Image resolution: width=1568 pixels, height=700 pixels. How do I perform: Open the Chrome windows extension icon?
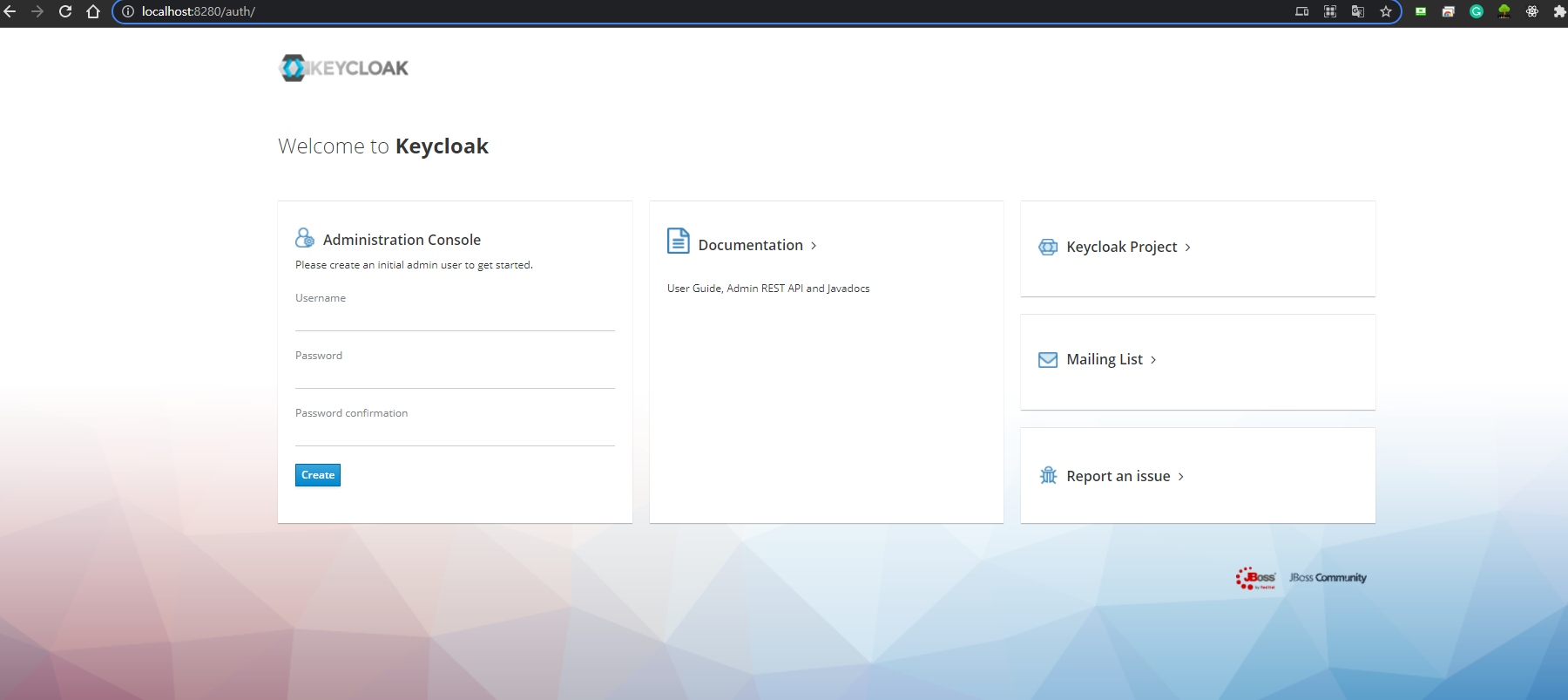[1449, 11]
